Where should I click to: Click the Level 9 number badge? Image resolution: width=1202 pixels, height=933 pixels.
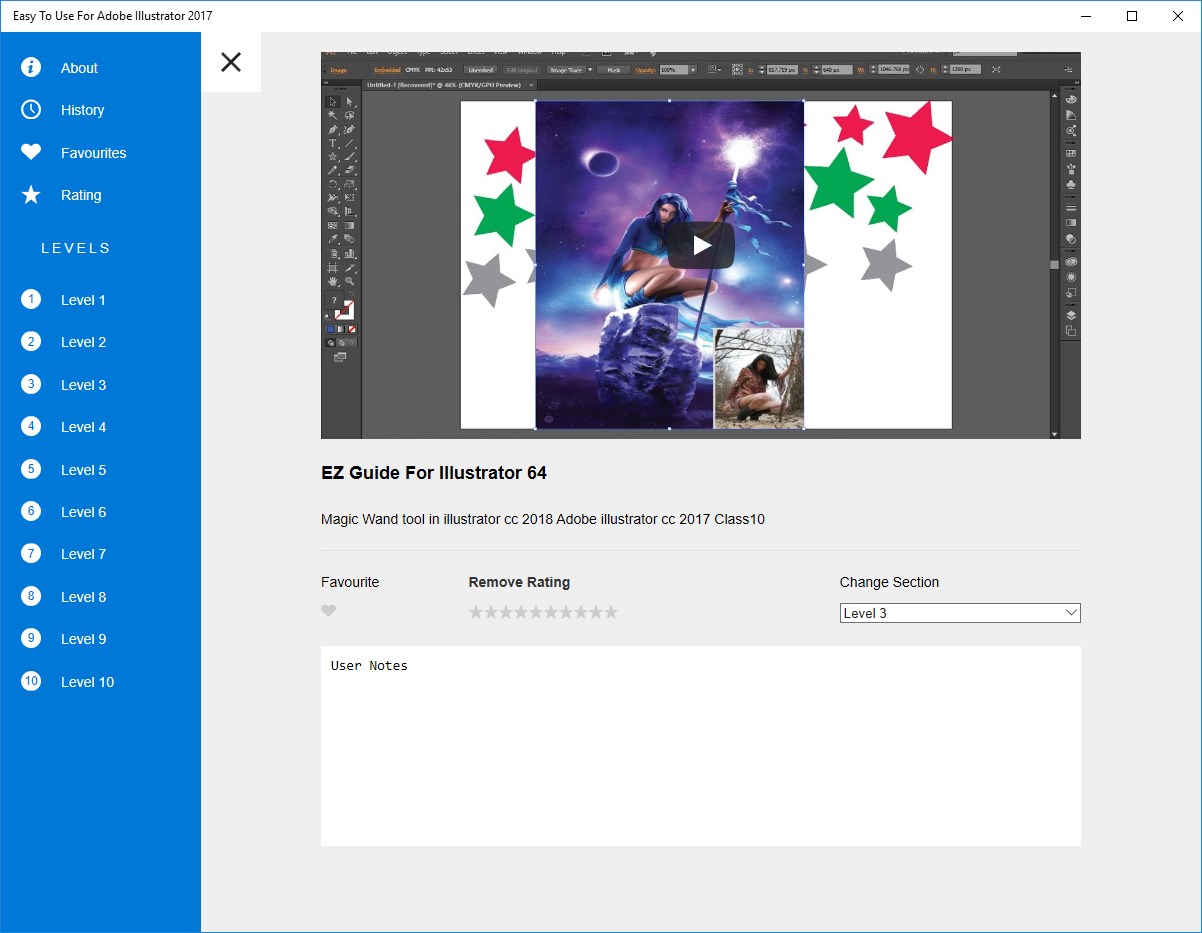tap(31, 638)
